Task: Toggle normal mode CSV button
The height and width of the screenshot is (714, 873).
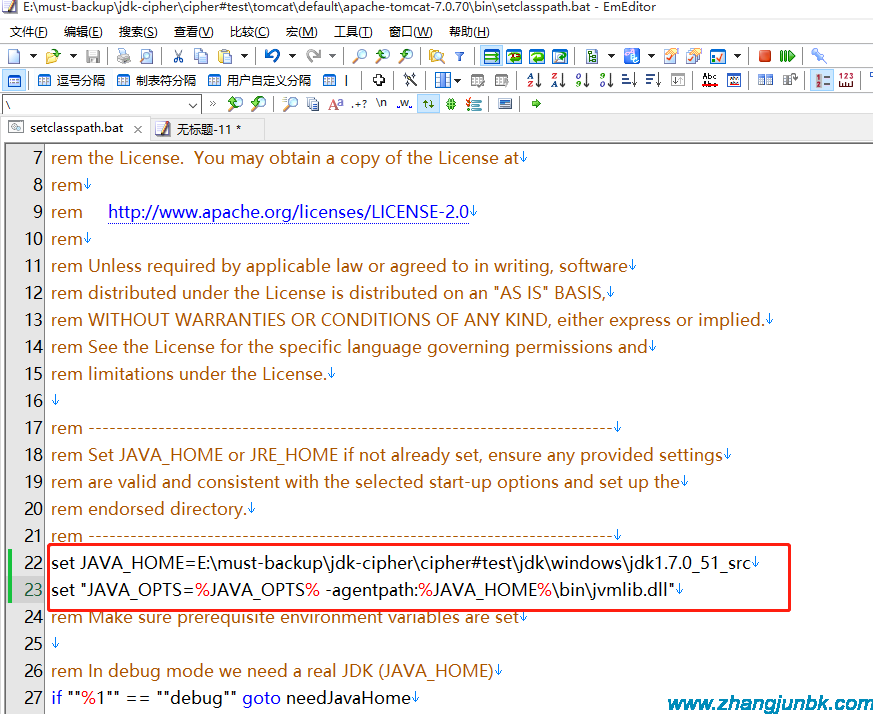Action: (x=14, y=81)
